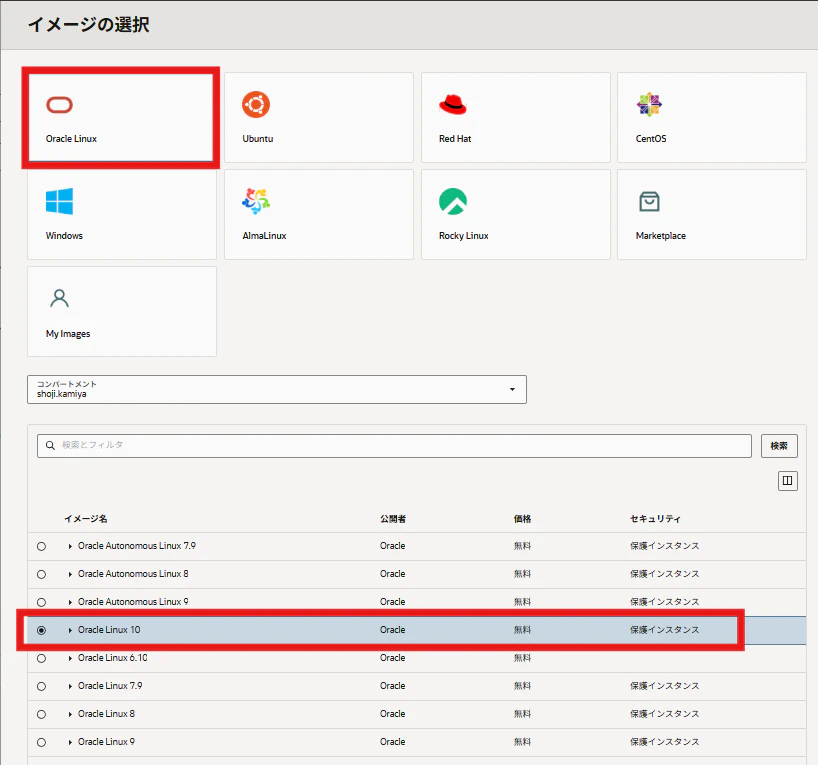Select the Rocky Linux card label

point(464,236)
